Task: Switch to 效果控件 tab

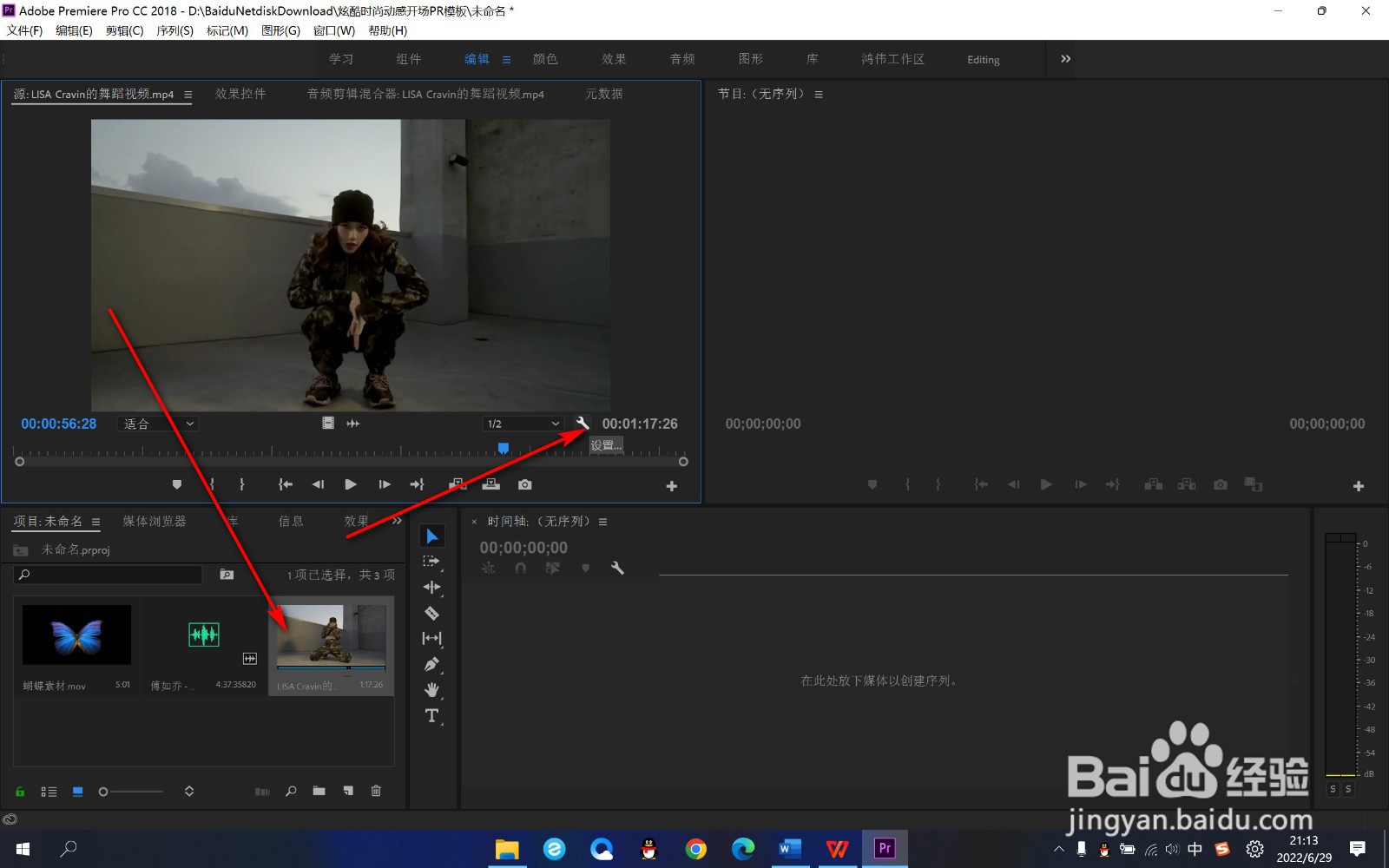Action: point(240,94)
